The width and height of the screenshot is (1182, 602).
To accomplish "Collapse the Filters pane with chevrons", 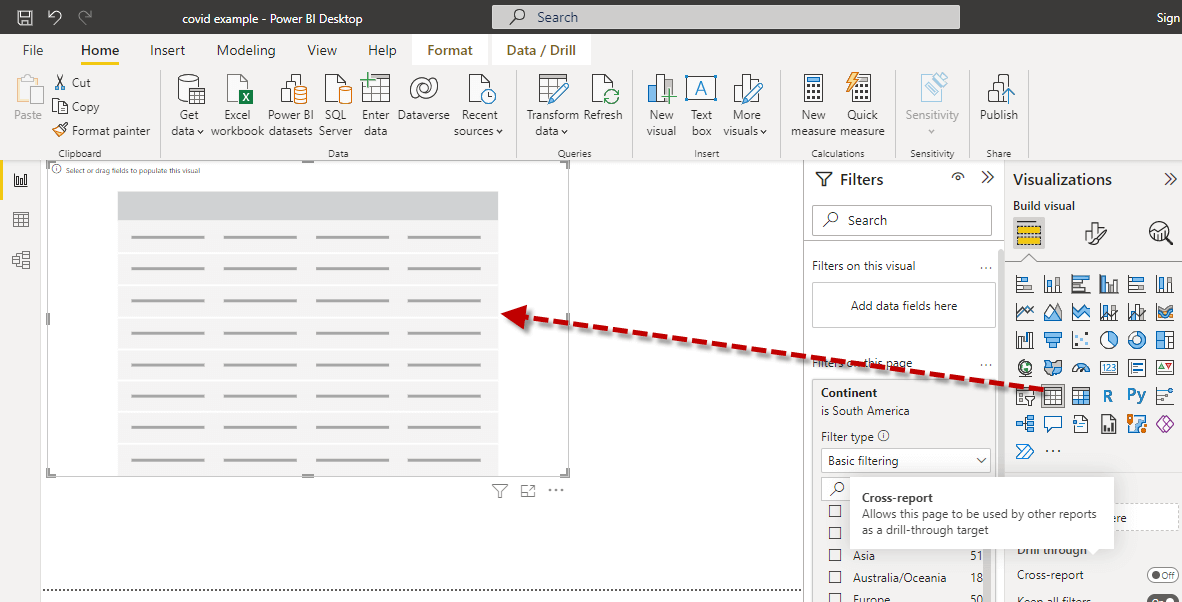I will 988,178.
